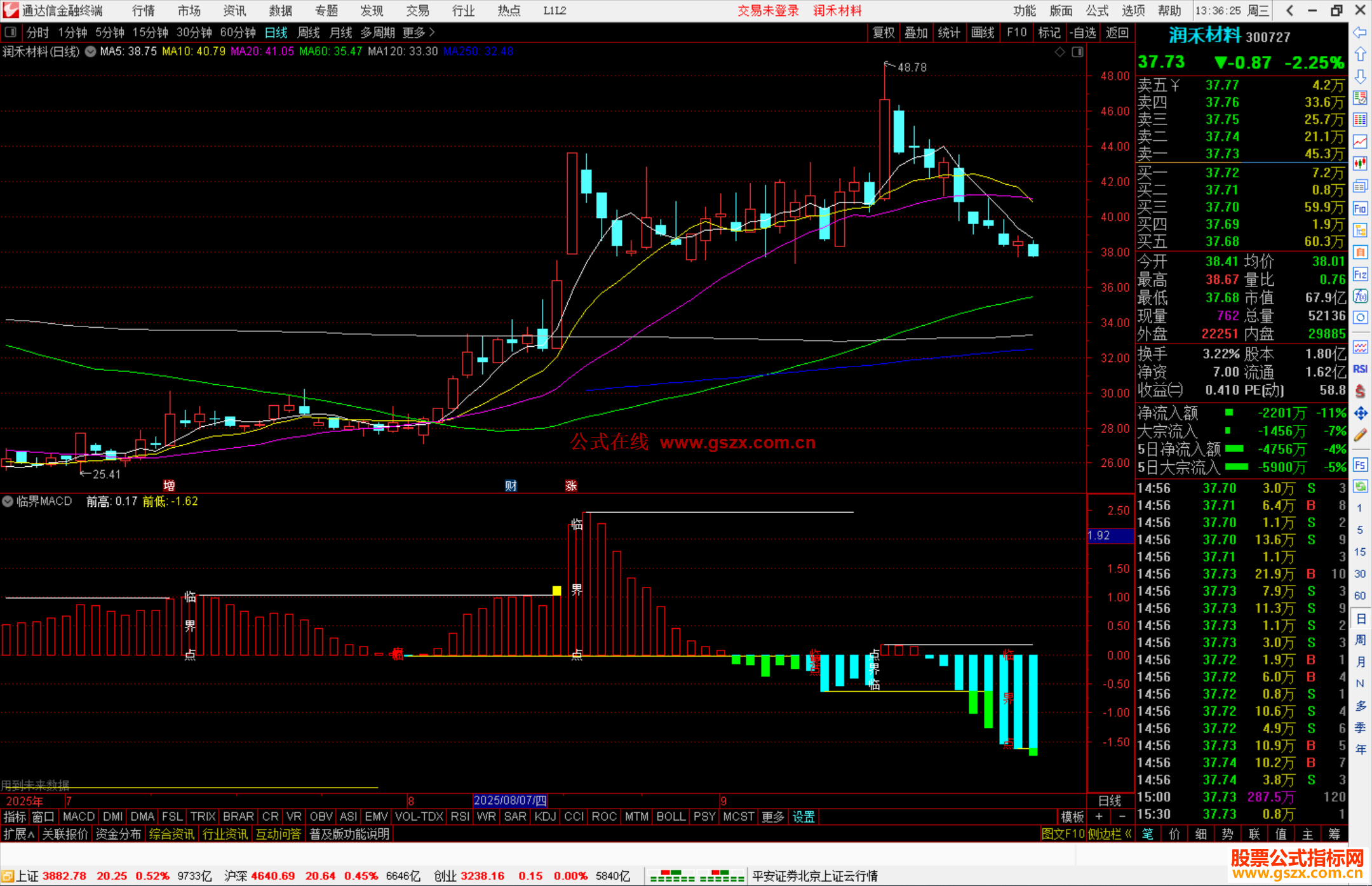Click the RSI indicator sidebar icon

tap(1360, 369)
